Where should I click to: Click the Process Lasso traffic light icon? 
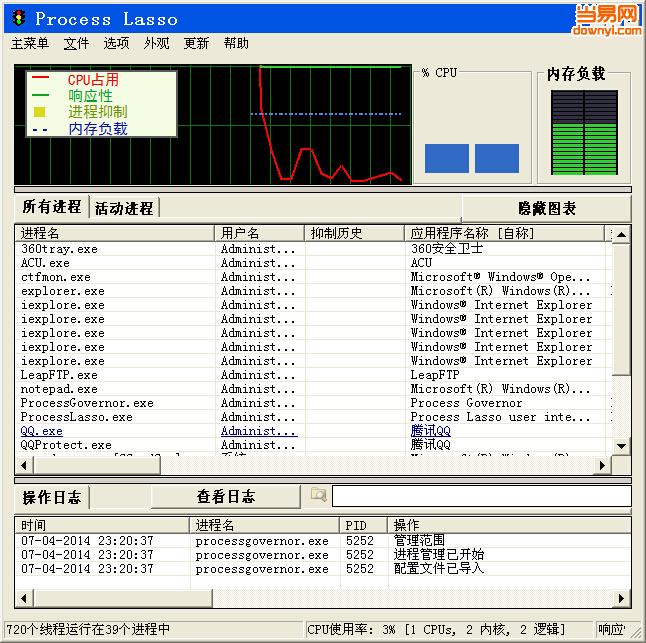pyautogui.click(x=17, y=18)
